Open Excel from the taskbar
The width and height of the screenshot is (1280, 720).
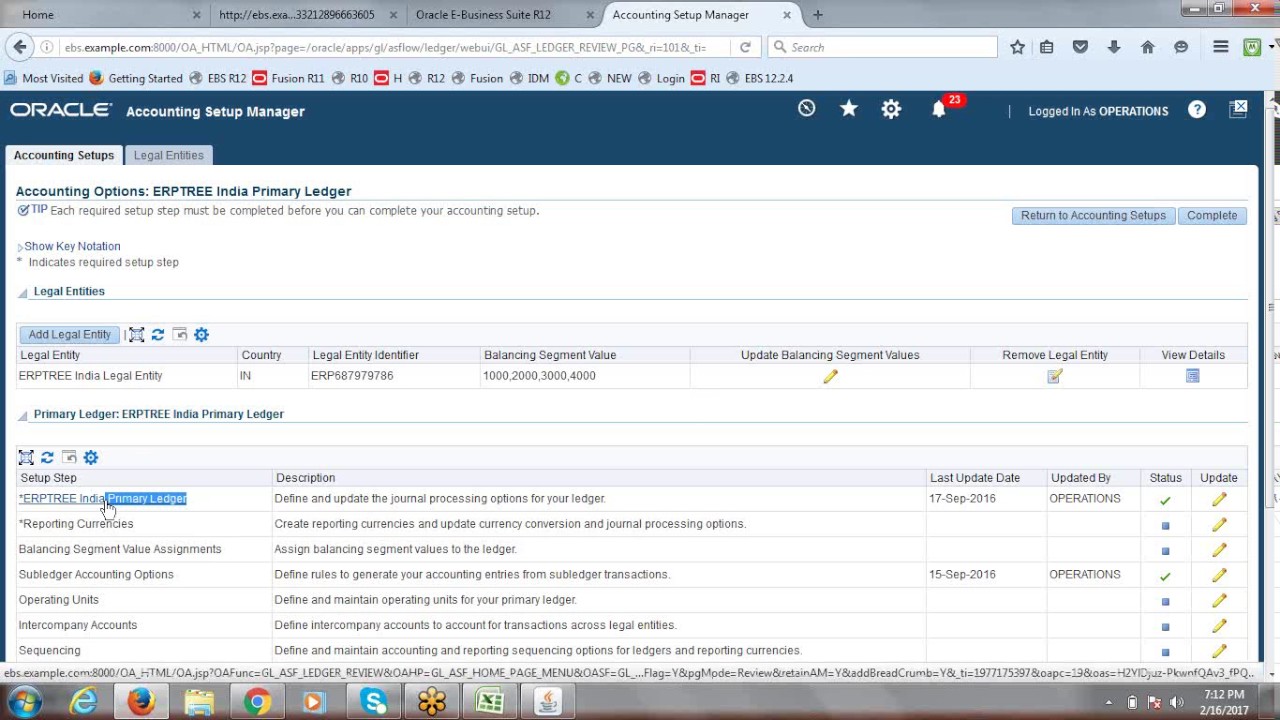point(490,702)
